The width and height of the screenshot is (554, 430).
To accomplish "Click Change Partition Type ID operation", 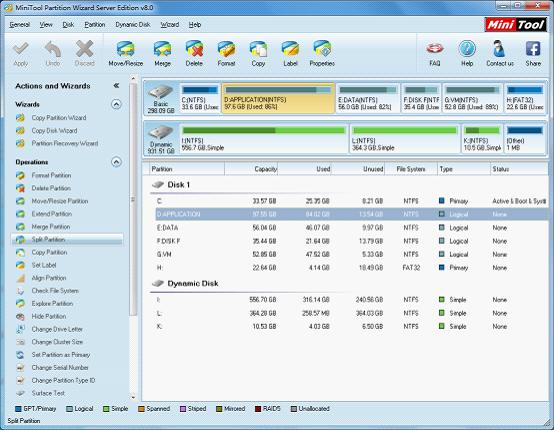I will [x=63, y=380].
